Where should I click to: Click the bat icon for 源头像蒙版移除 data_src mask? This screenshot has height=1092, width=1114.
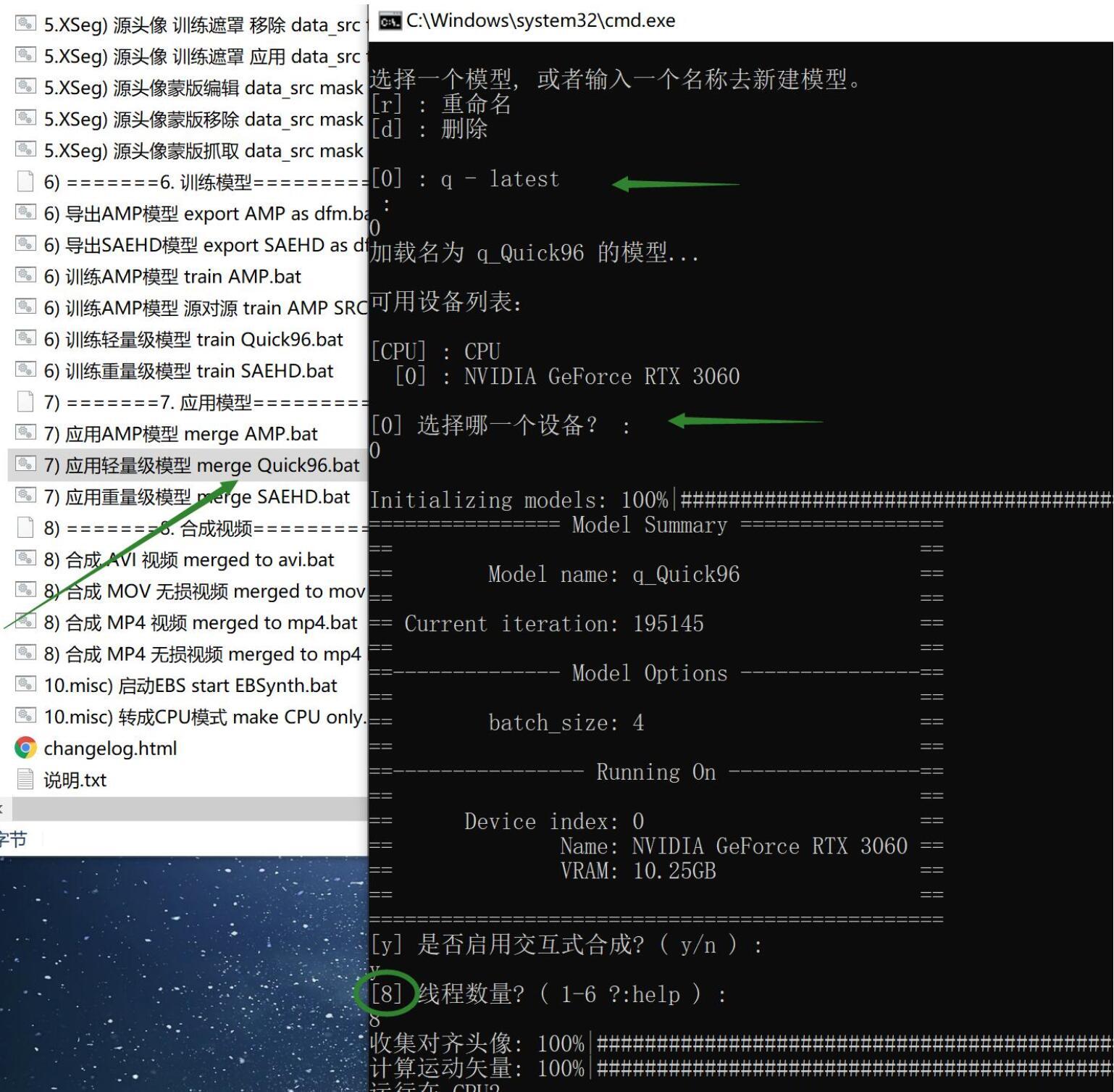pyautogui.click(x=25, y=118)
